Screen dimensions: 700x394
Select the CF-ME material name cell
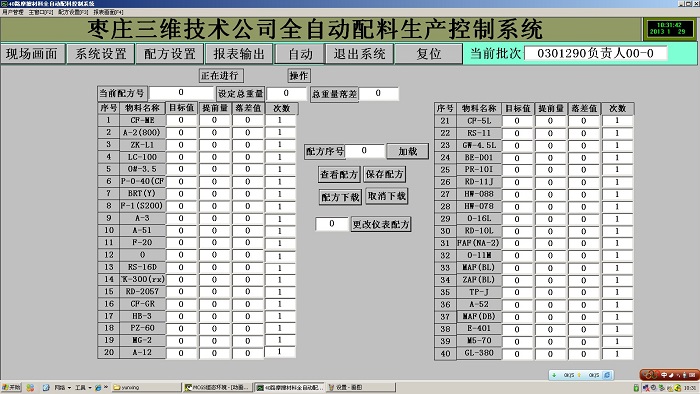coord(142,120)
